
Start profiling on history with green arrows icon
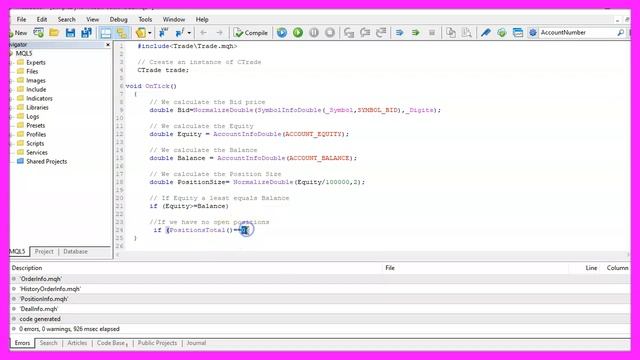click(x=416, y=33)
